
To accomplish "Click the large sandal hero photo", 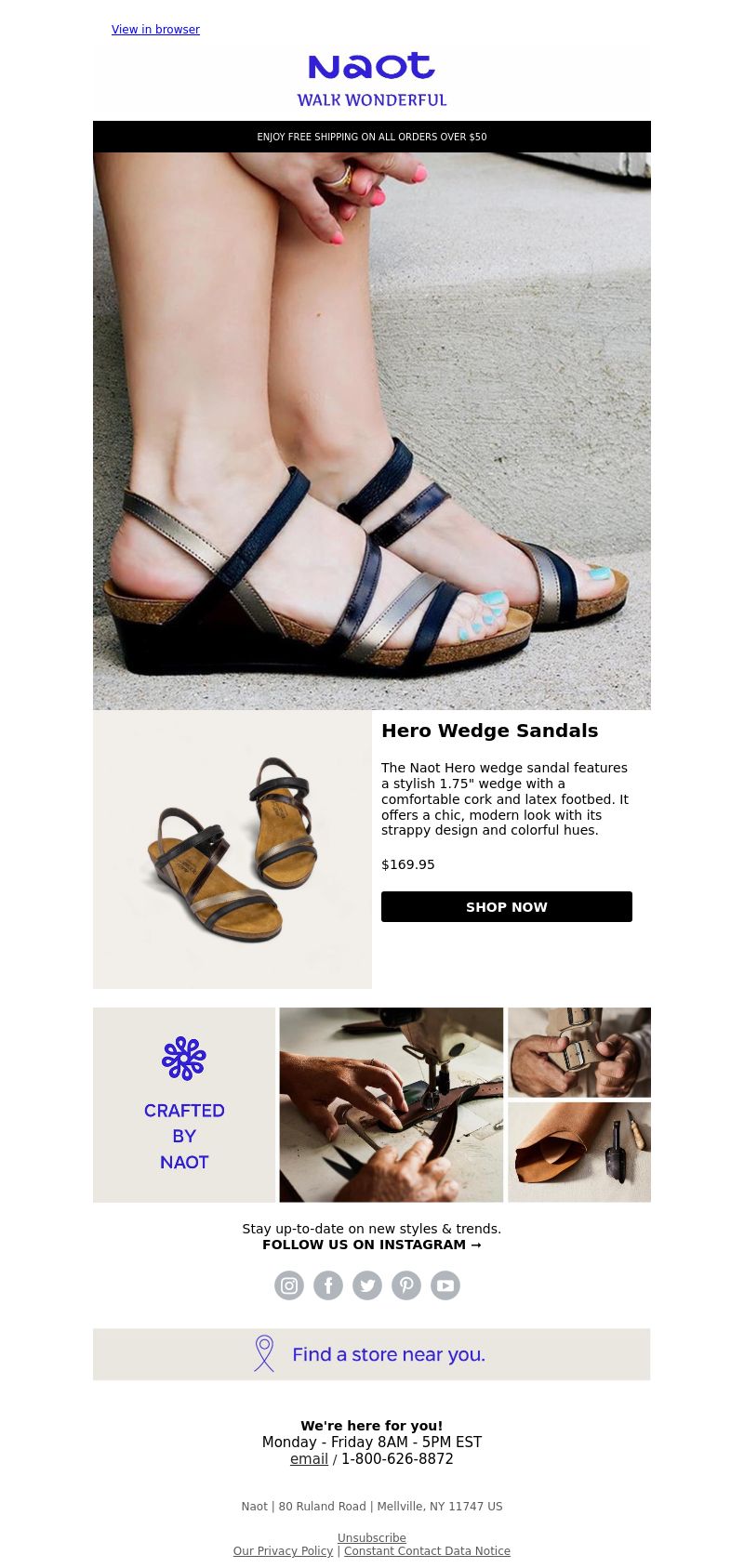I will (x=372, y=431).
